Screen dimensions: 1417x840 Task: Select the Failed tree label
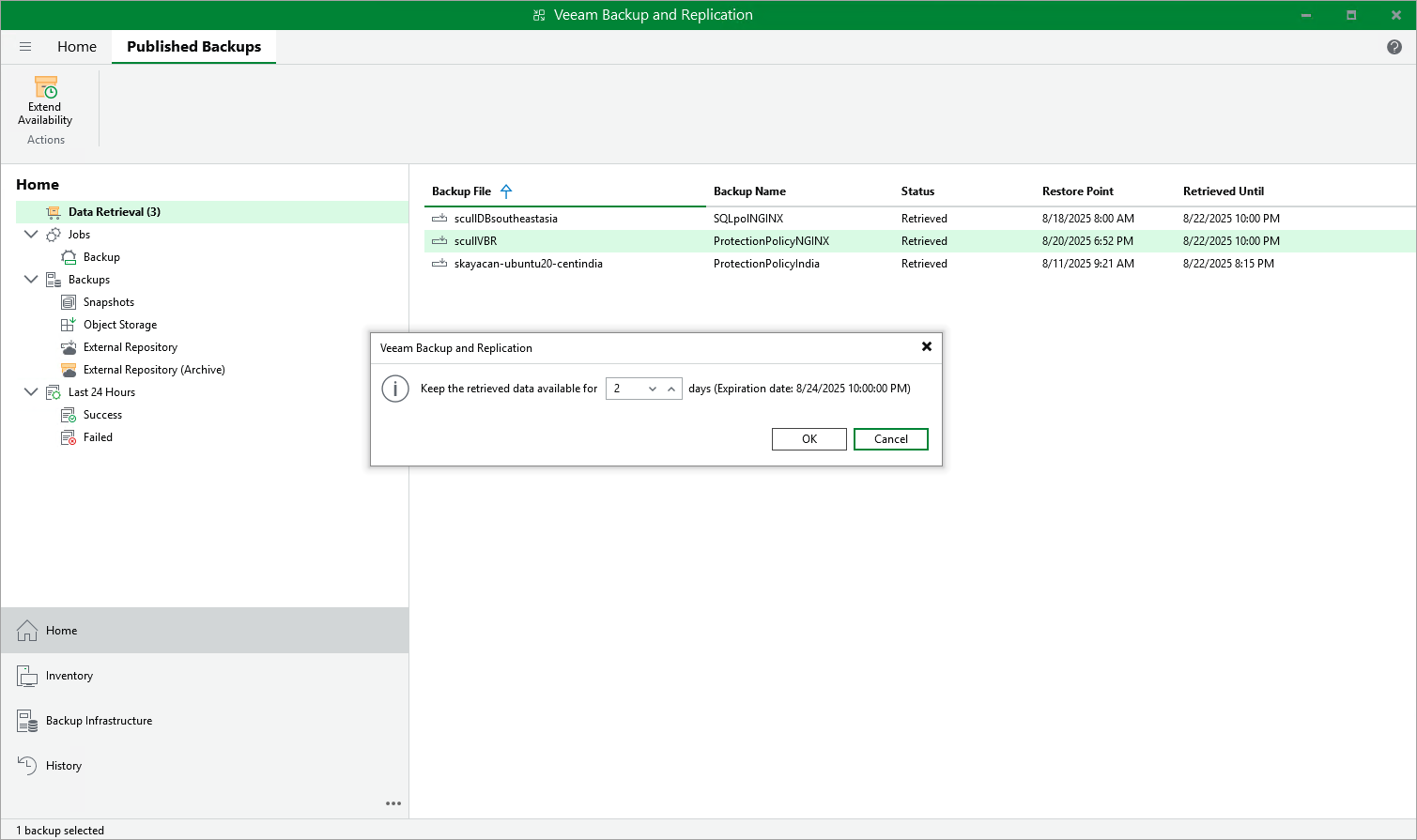pos(98,437)
